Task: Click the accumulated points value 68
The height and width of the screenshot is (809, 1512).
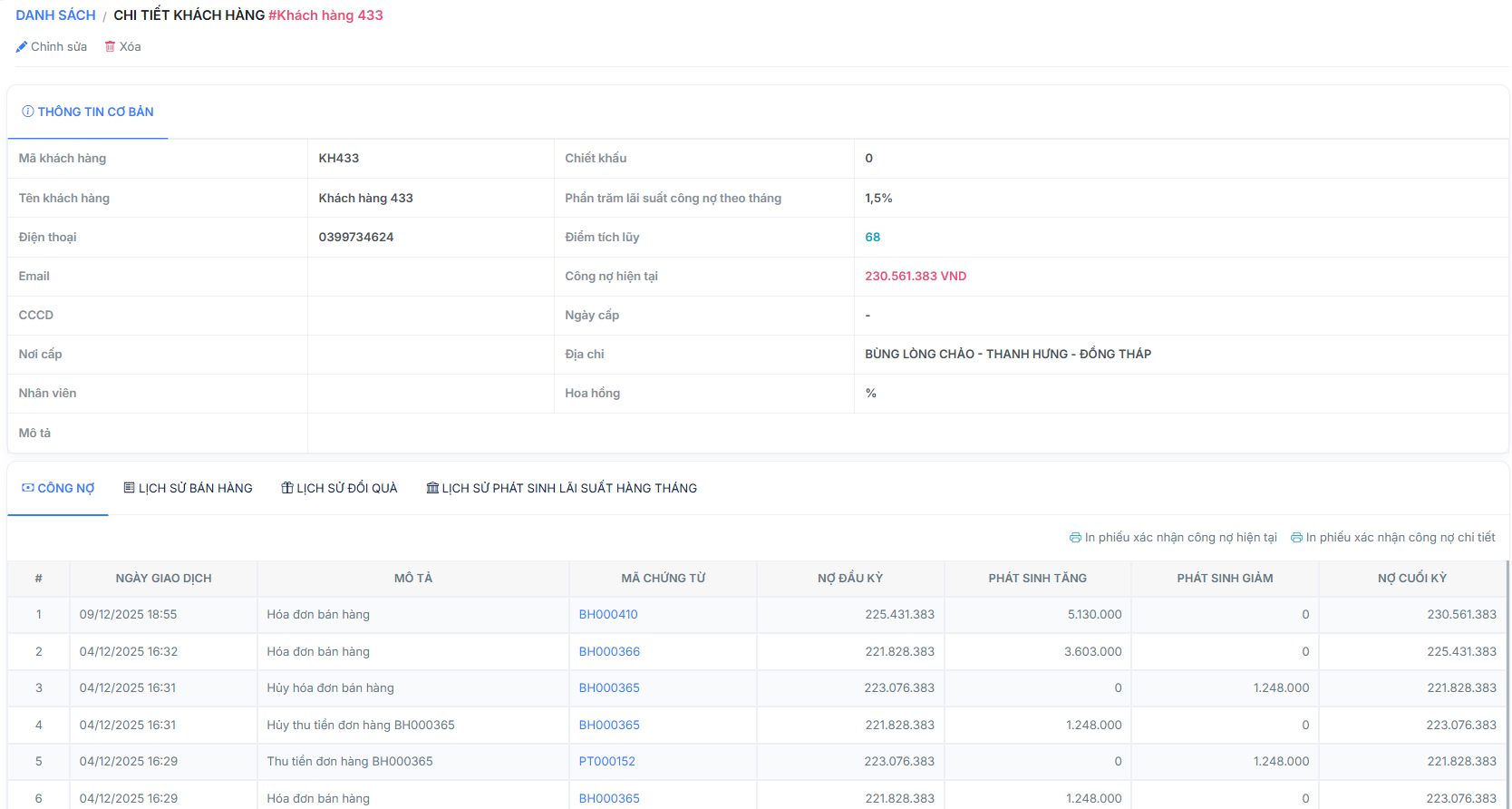Action: [872, 237]
